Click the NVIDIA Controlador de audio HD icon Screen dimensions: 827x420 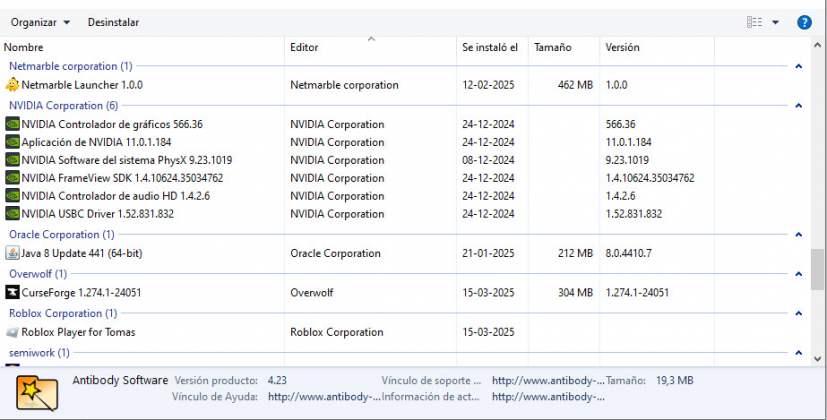[x=12, y=196]
